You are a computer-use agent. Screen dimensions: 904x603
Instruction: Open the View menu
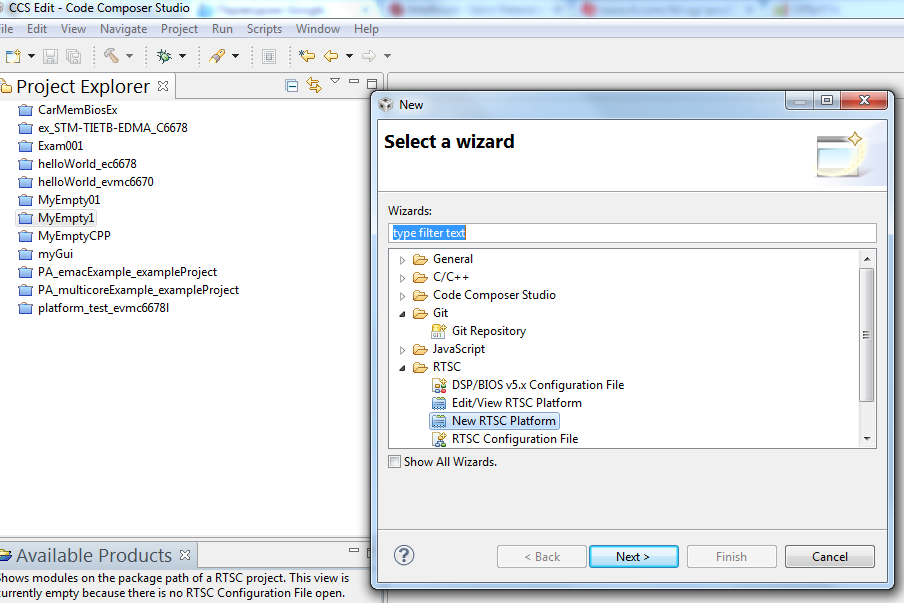pos(73,29)
